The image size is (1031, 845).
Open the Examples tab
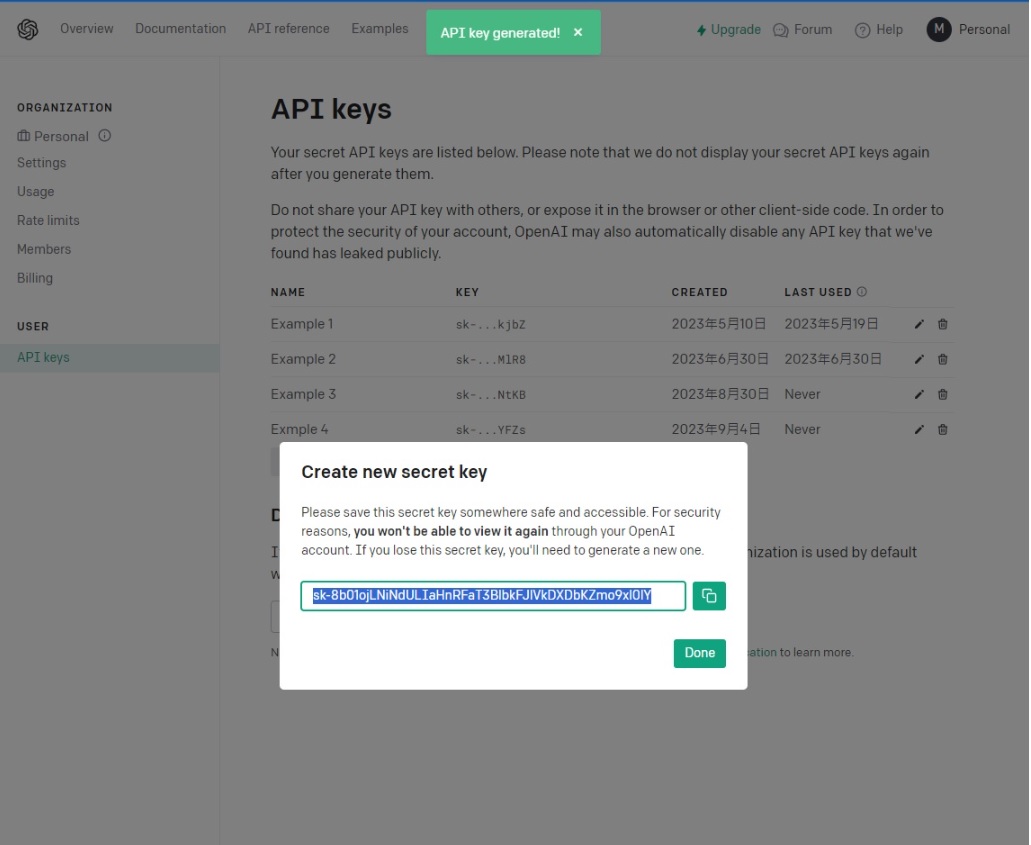tap(379, 29)
